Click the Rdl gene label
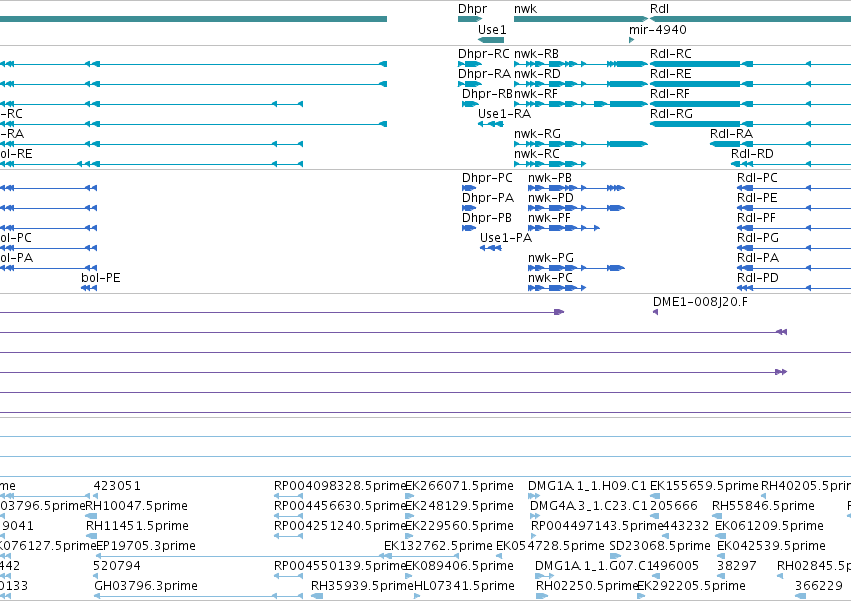851x601 pixels. (x=659, y=9)
